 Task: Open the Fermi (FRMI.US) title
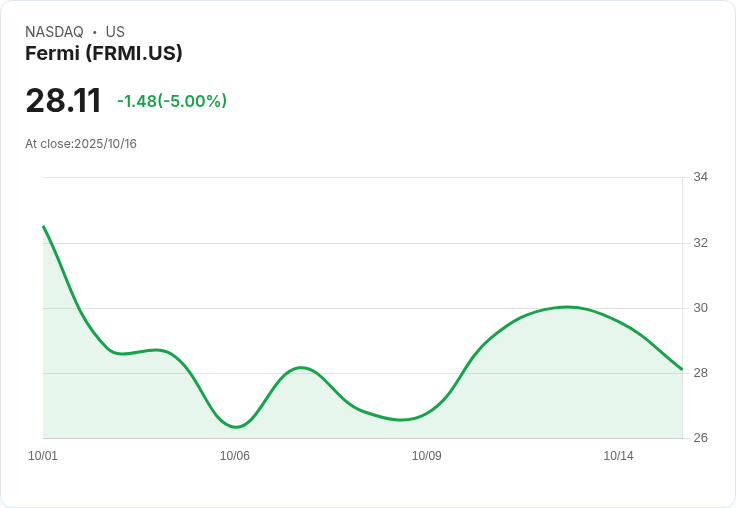pos(104,54)
